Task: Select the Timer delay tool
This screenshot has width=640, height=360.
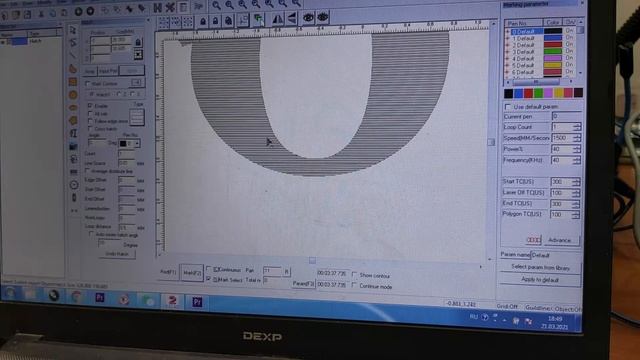Action: (74, 185)
